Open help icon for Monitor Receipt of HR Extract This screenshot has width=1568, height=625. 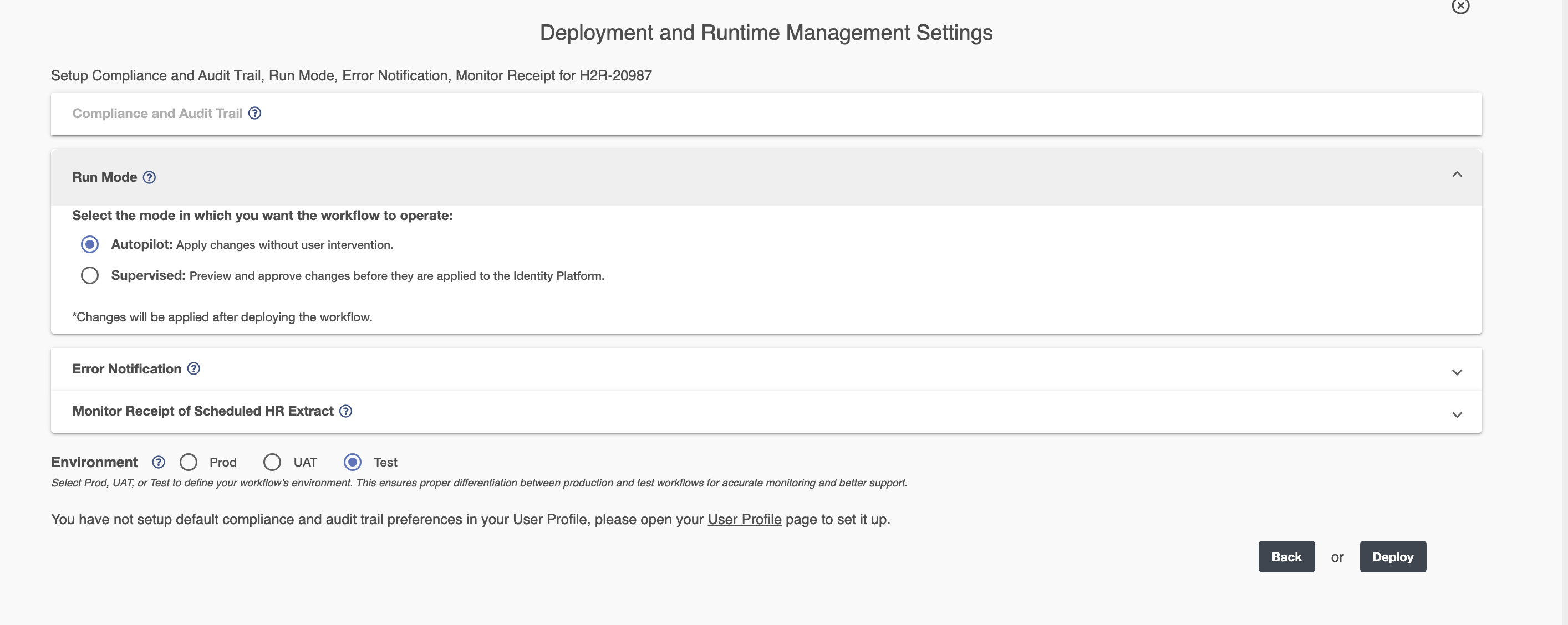point(346,411)
